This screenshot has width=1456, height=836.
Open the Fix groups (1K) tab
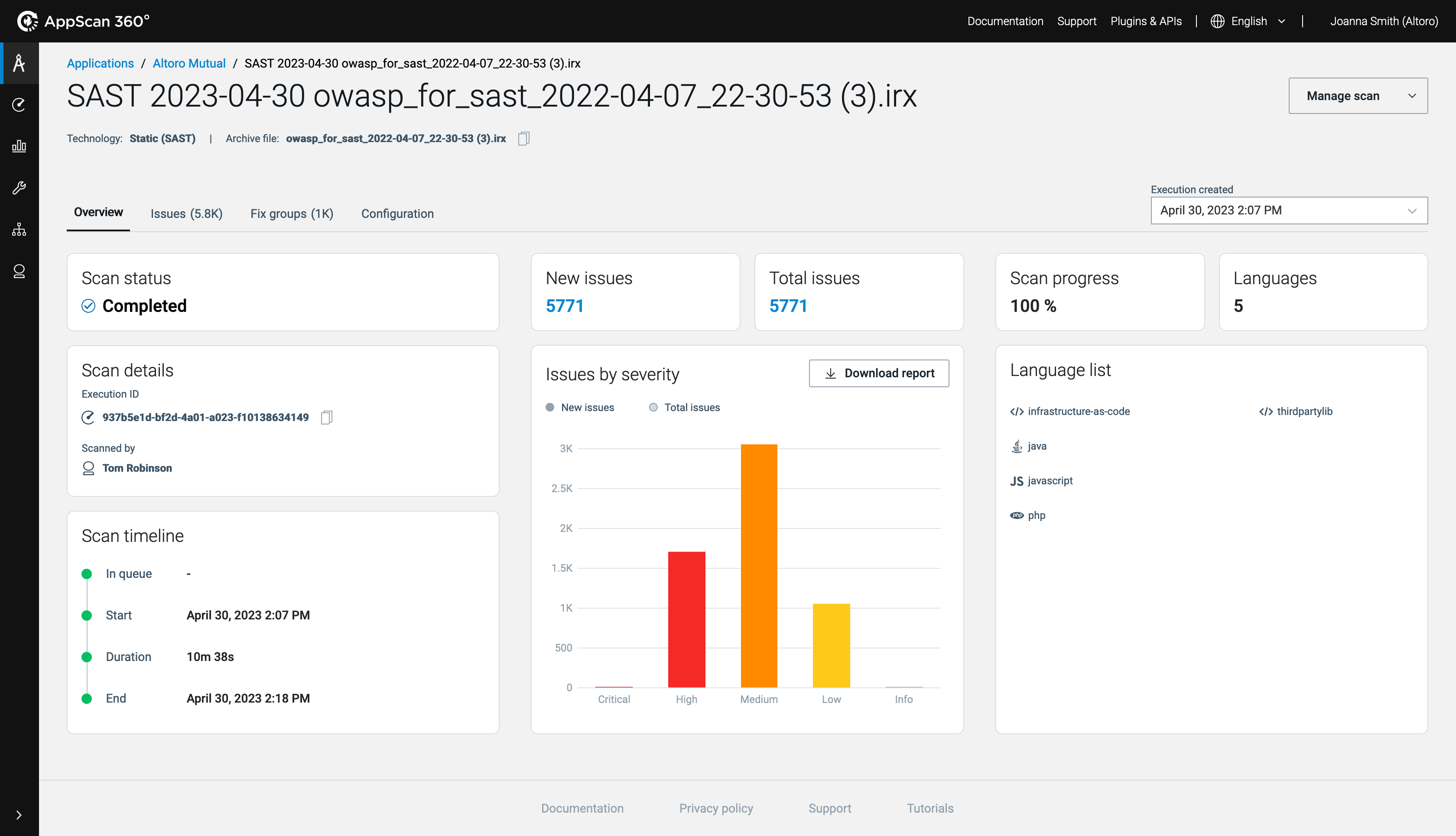point(291,214)
